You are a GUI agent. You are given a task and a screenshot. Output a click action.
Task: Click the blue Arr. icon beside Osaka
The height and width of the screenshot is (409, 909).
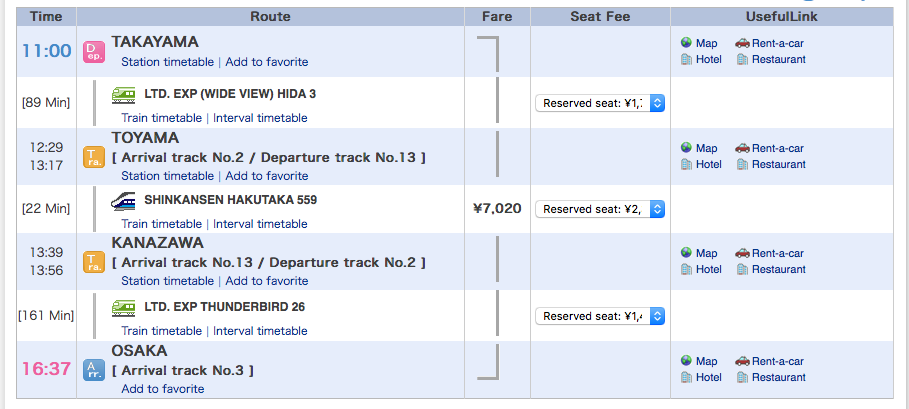pyautogui.click(x=93, y=369)
